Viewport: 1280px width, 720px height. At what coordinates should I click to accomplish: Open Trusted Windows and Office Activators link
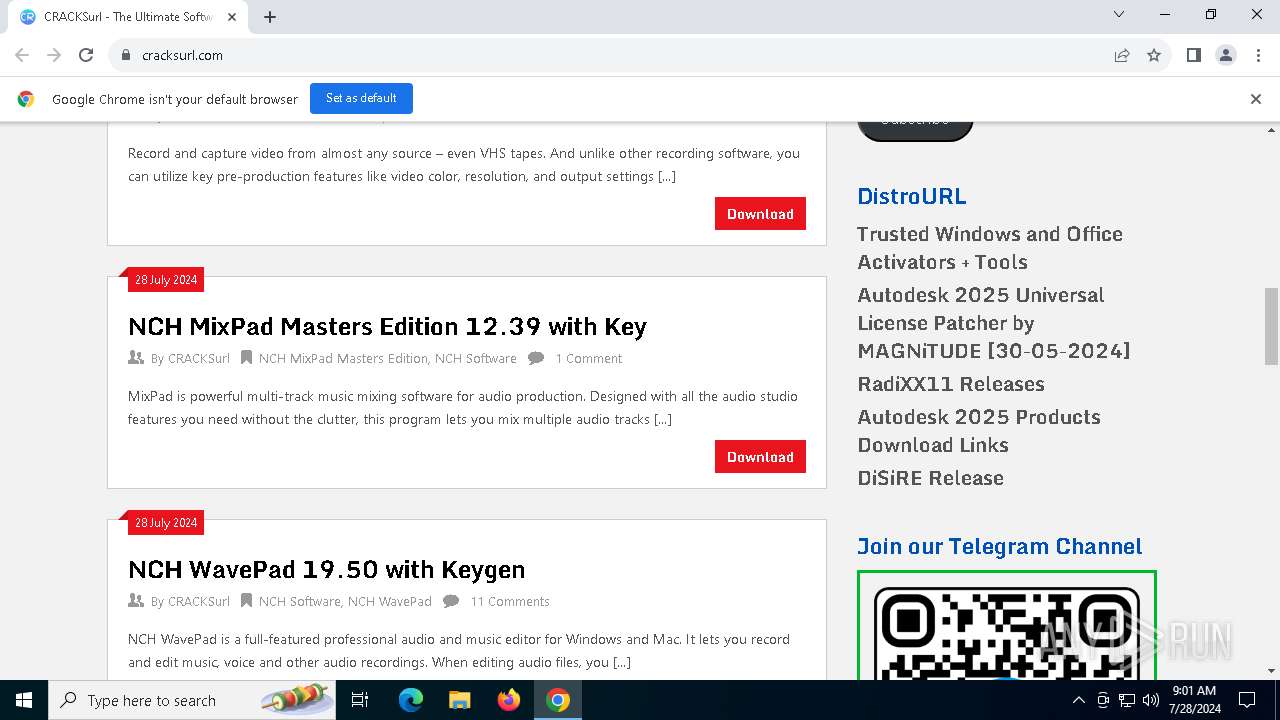pyautogui.click(x=989, y=248)
